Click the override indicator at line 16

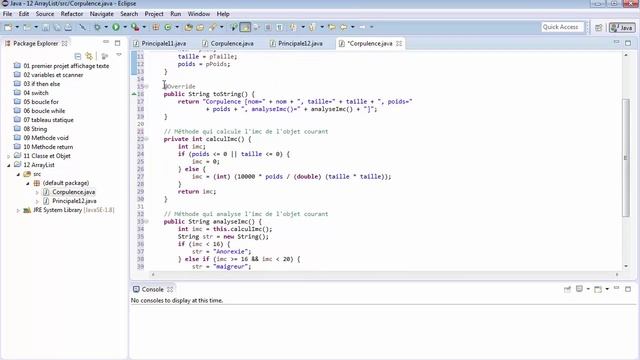(x=134, y=94)
